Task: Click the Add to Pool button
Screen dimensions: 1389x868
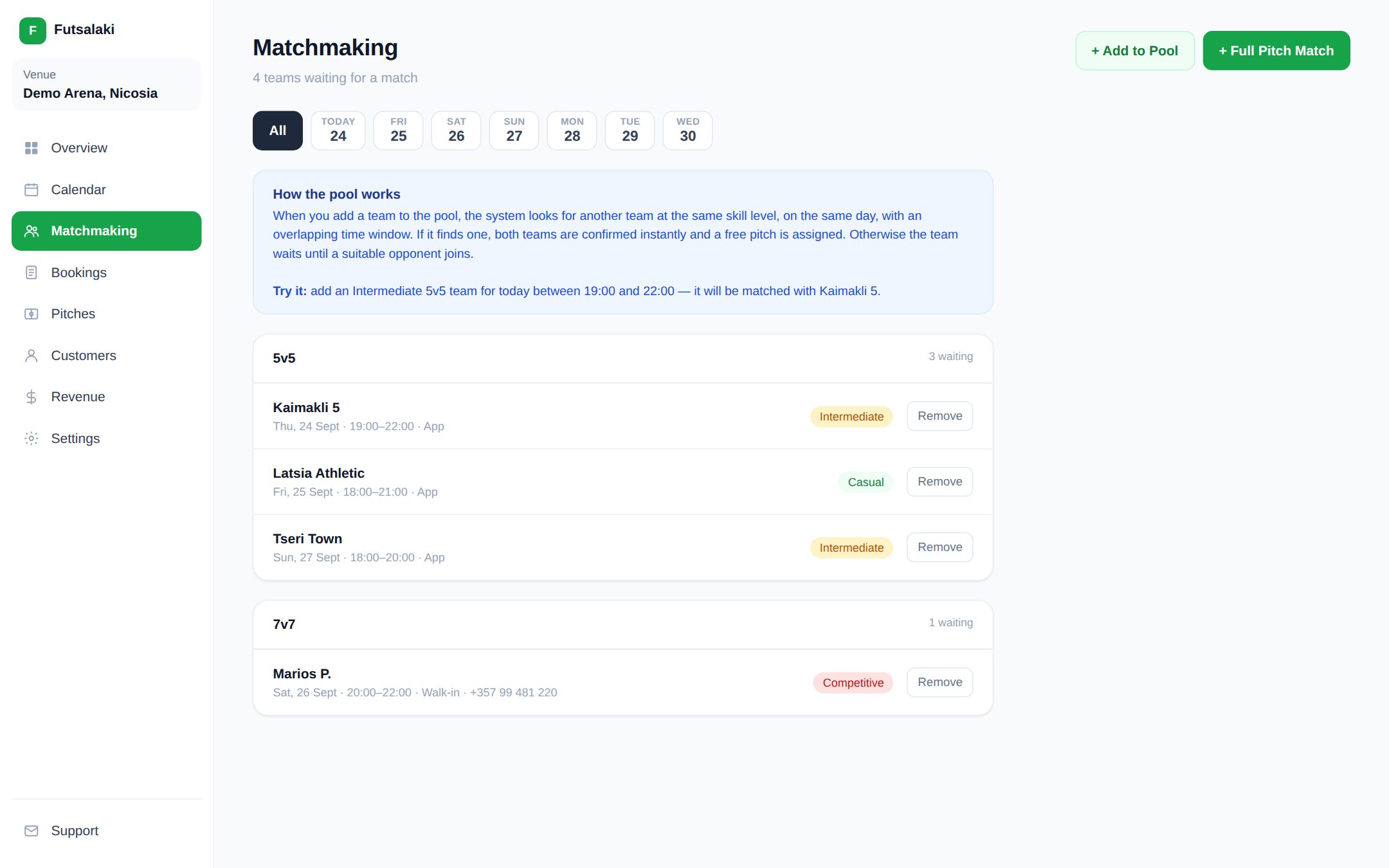Action: (1135, 51)
